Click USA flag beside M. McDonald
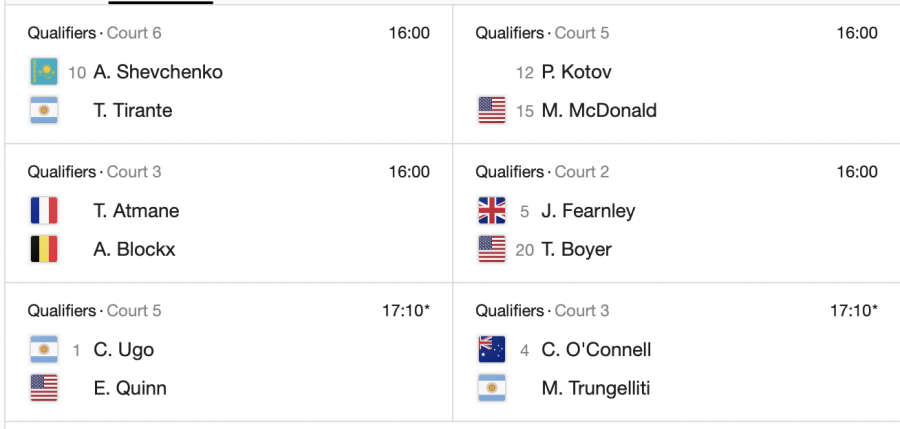Screen dimensions: 900x429 (492, 110)
